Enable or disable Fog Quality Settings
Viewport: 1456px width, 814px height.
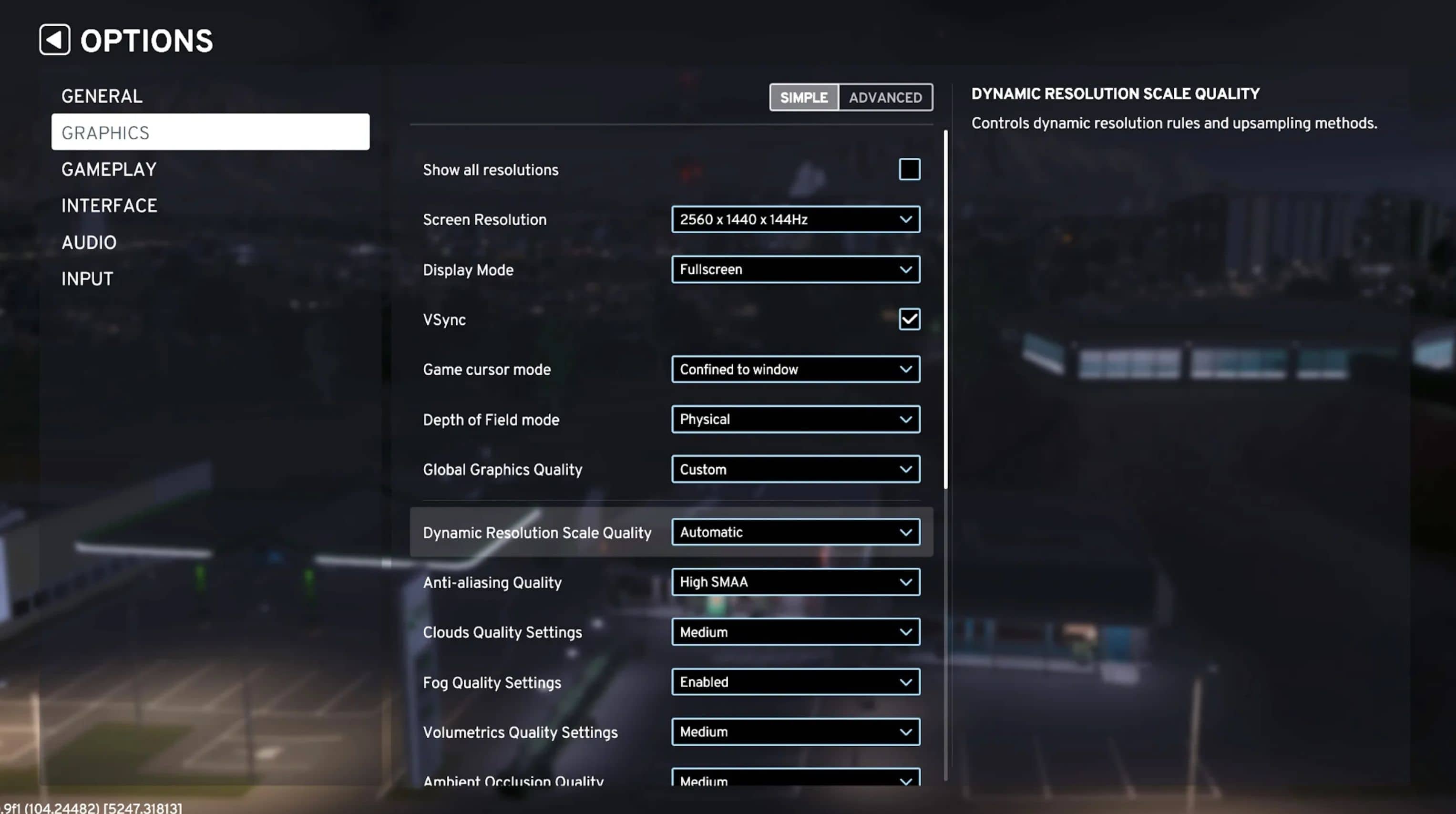click(x=795, y=681)
